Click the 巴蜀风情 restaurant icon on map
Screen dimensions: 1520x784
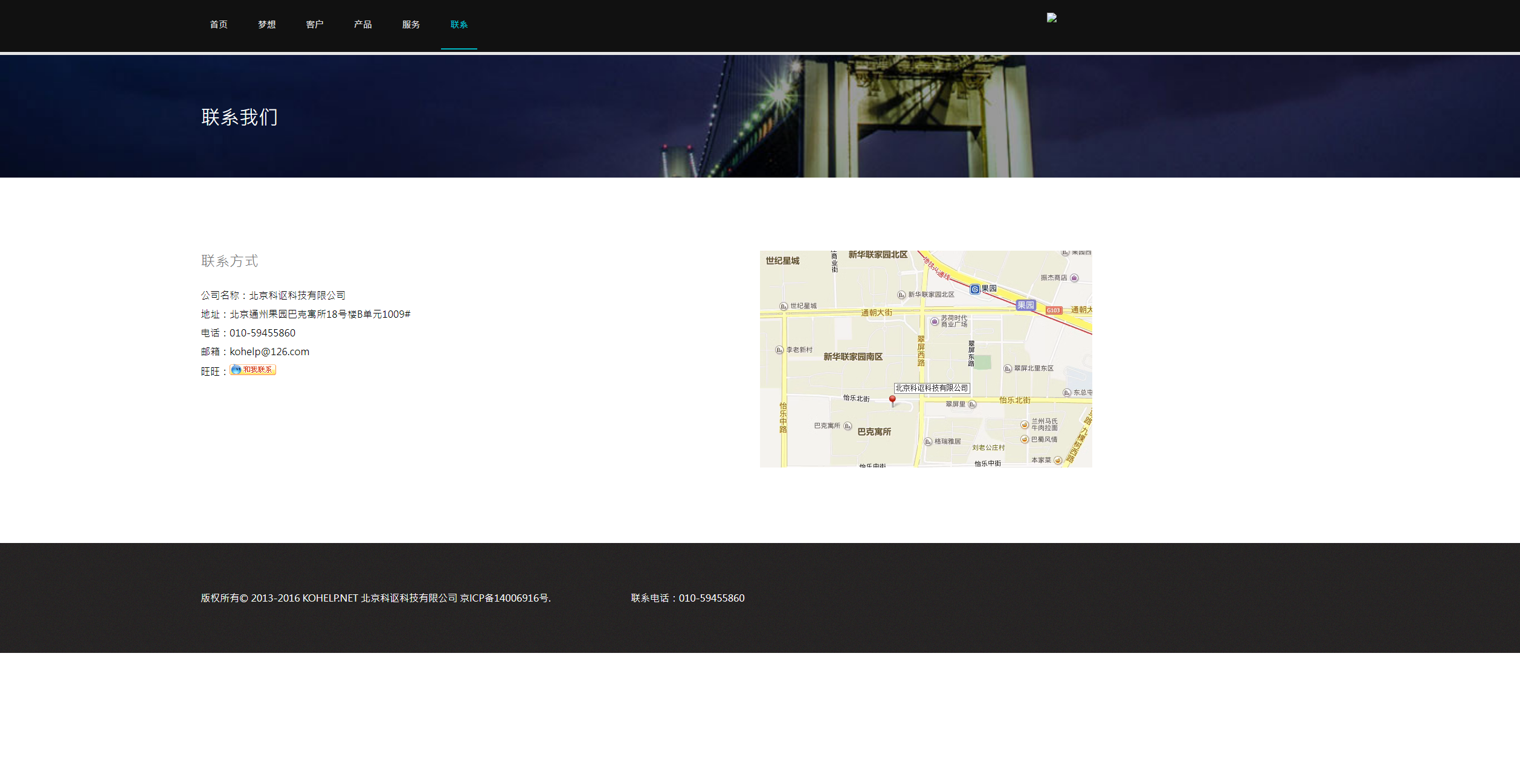(x=1025, y=440)
